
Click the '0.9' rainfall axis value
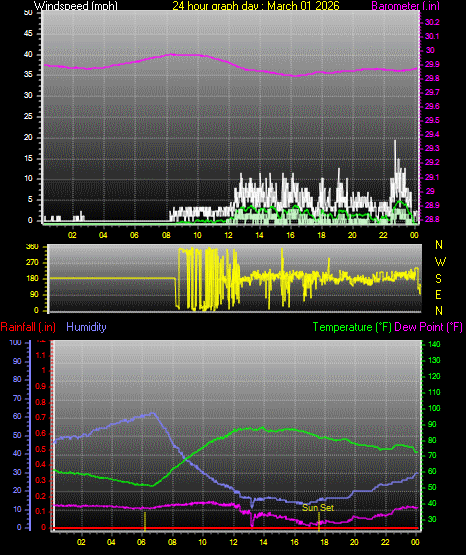pos(41,386)
